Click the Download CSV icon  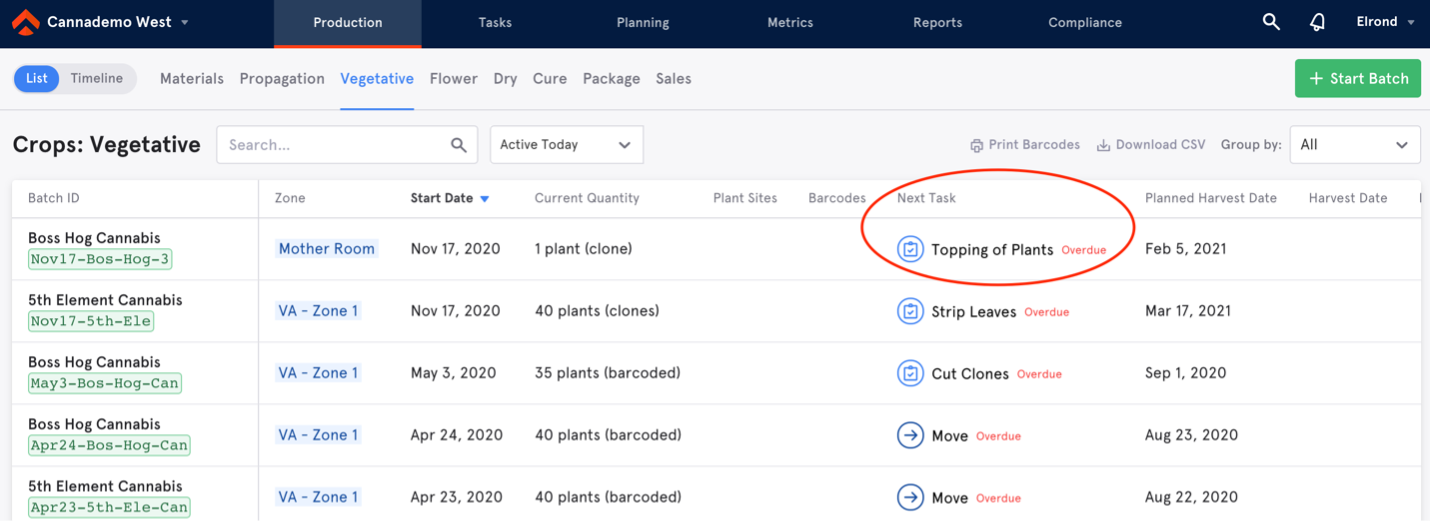point(1103,145)
